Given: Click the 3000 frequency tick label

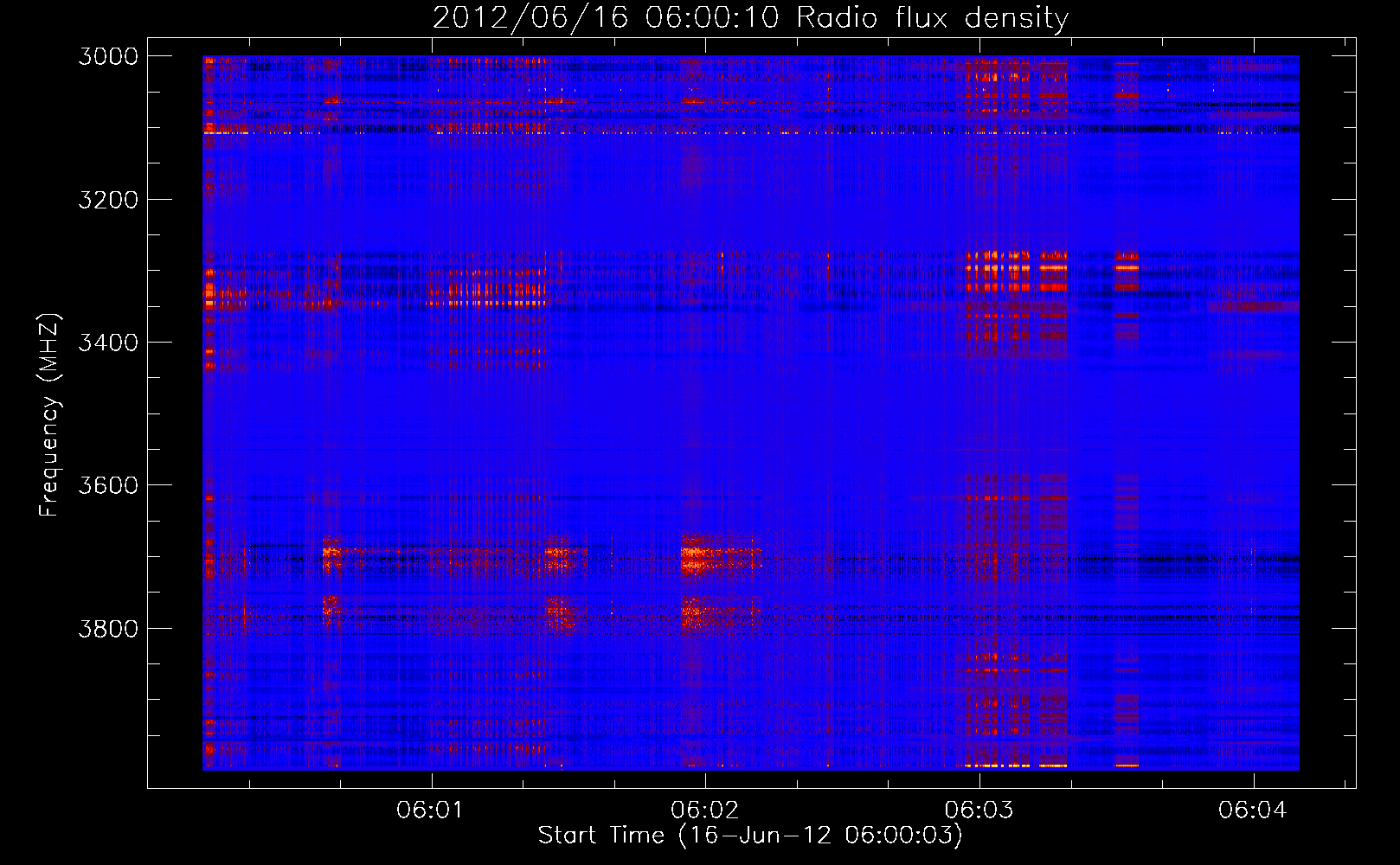Looking at the screenshot, I should [x=108, y=56].
